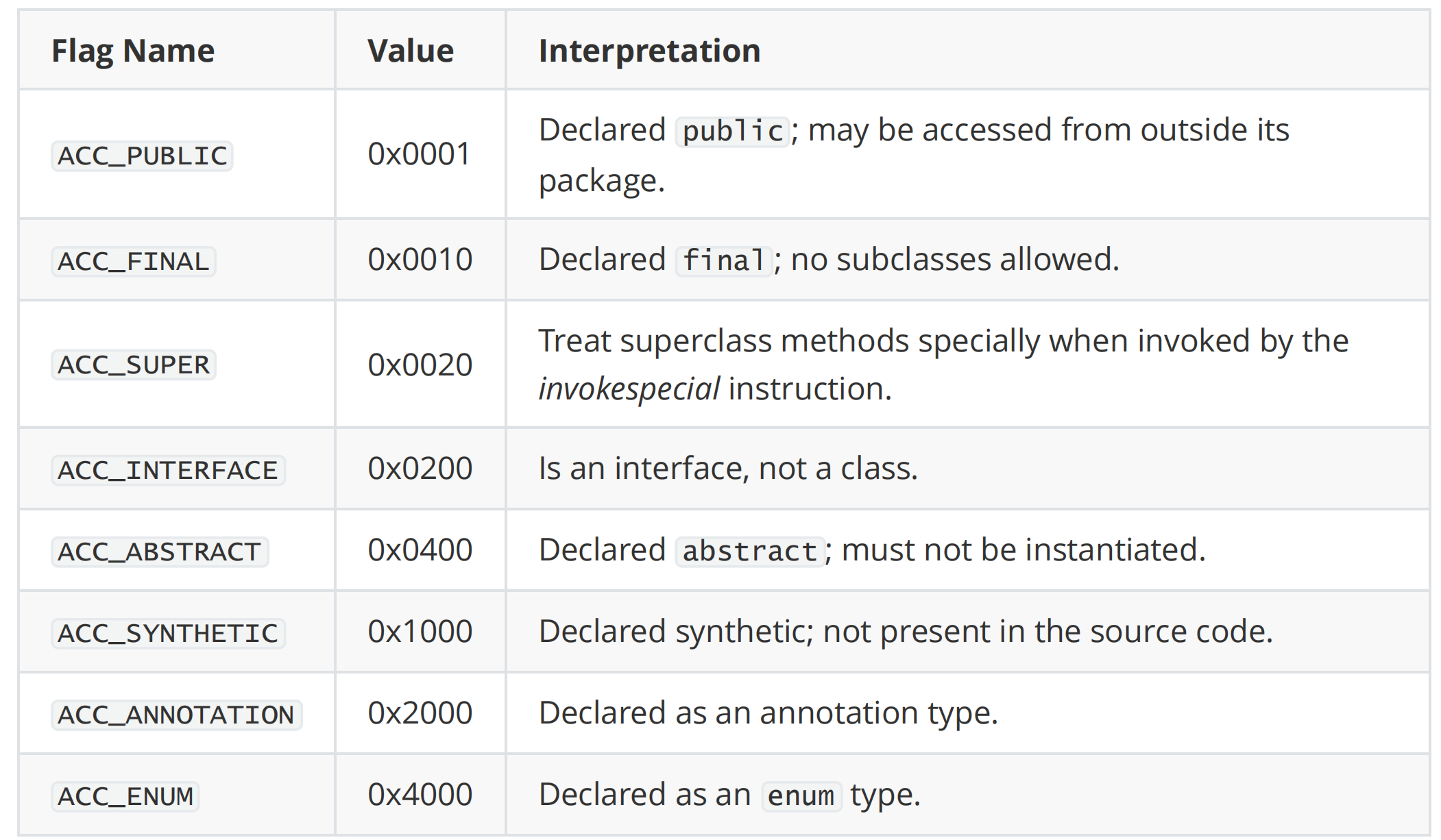
Task: Click the Flag Name column header
Action: click(133, 51)
